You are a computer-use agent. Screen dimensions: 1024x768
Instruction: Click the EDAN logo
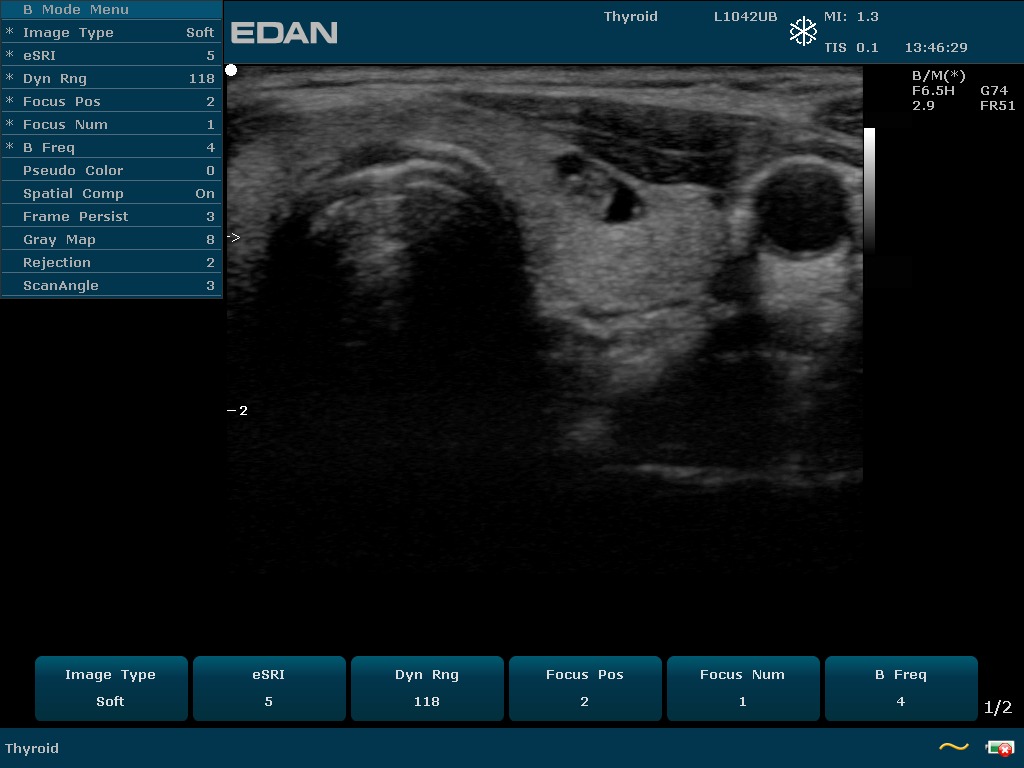pyautogui.click(x=284, y=33)
